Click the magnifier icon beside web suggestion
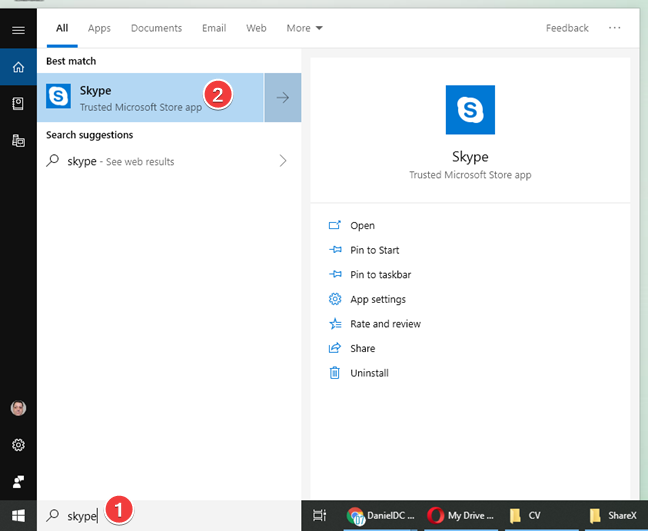Viewport: 648px width, 531px height. 53,160
